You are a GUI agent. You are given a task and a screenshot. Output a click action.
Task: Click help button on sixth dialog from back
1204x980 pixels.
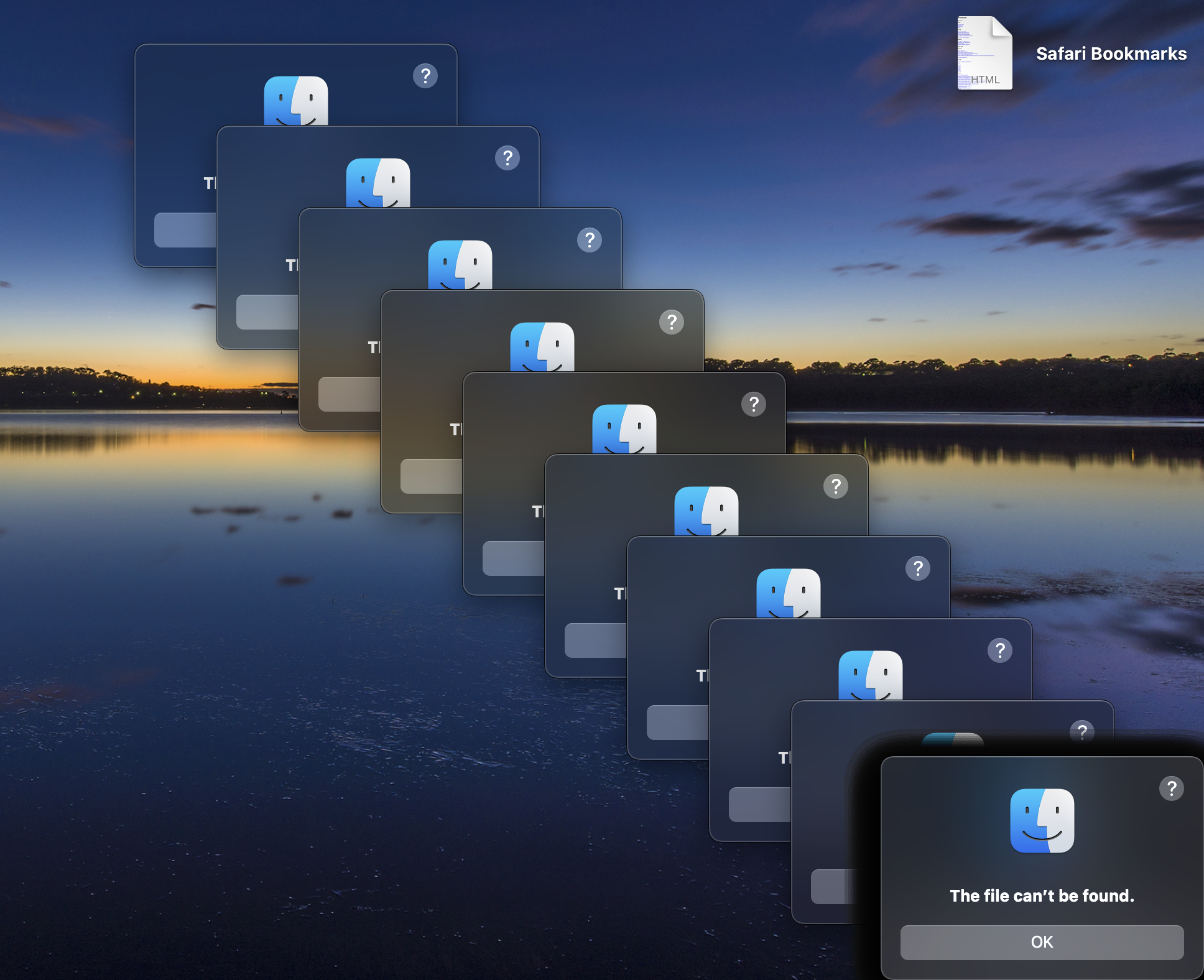click(x=836, y=486)
